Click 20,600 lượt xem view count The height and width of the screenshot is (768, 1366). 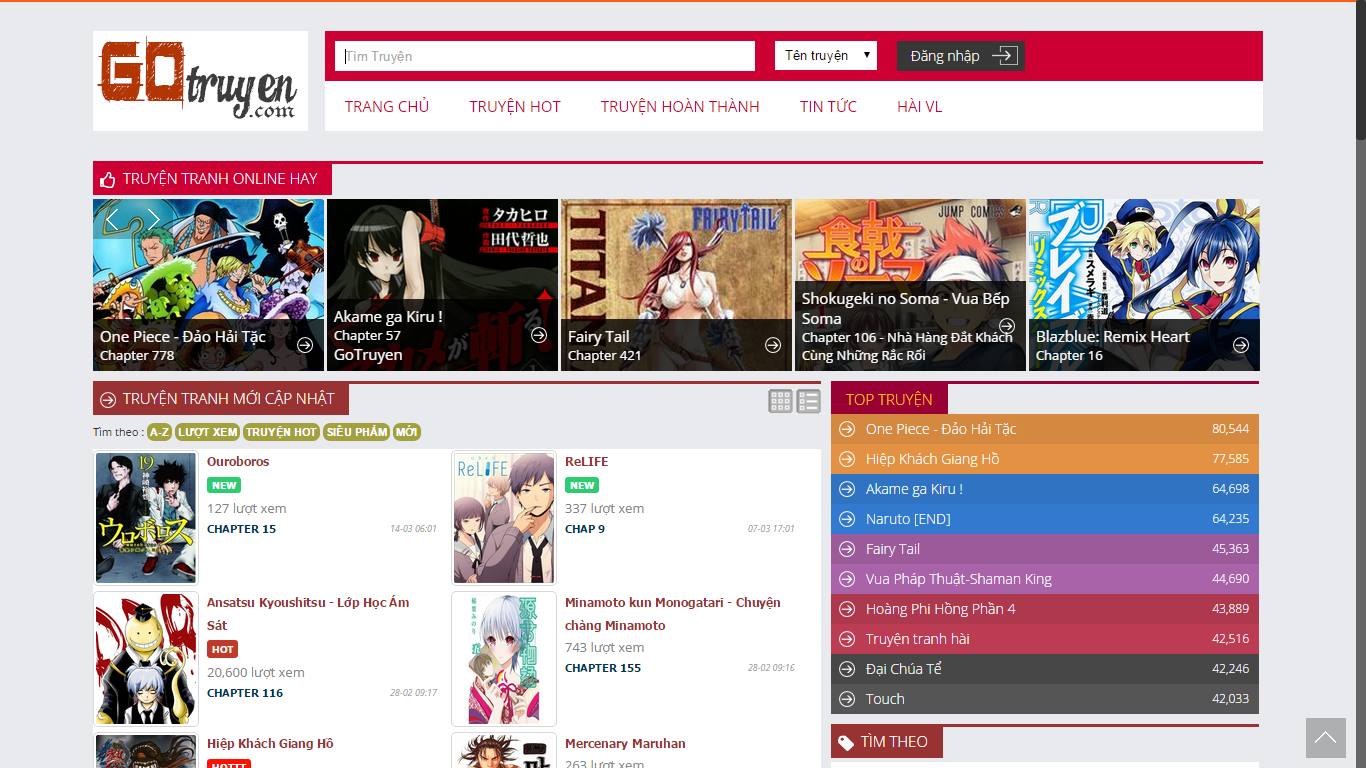[256, 673]
